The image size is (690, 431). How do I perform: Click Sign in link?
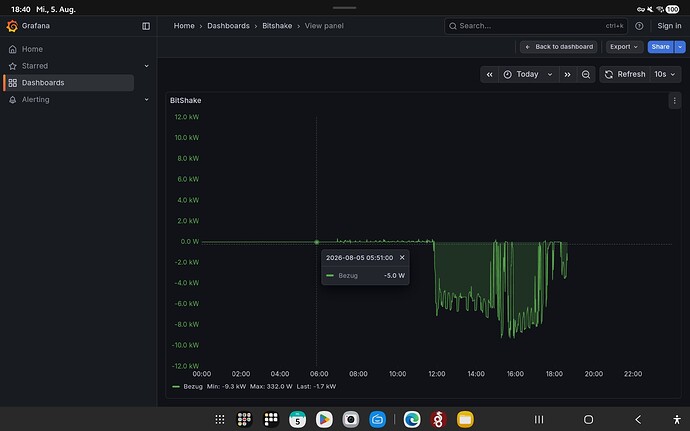coord(669,26)
